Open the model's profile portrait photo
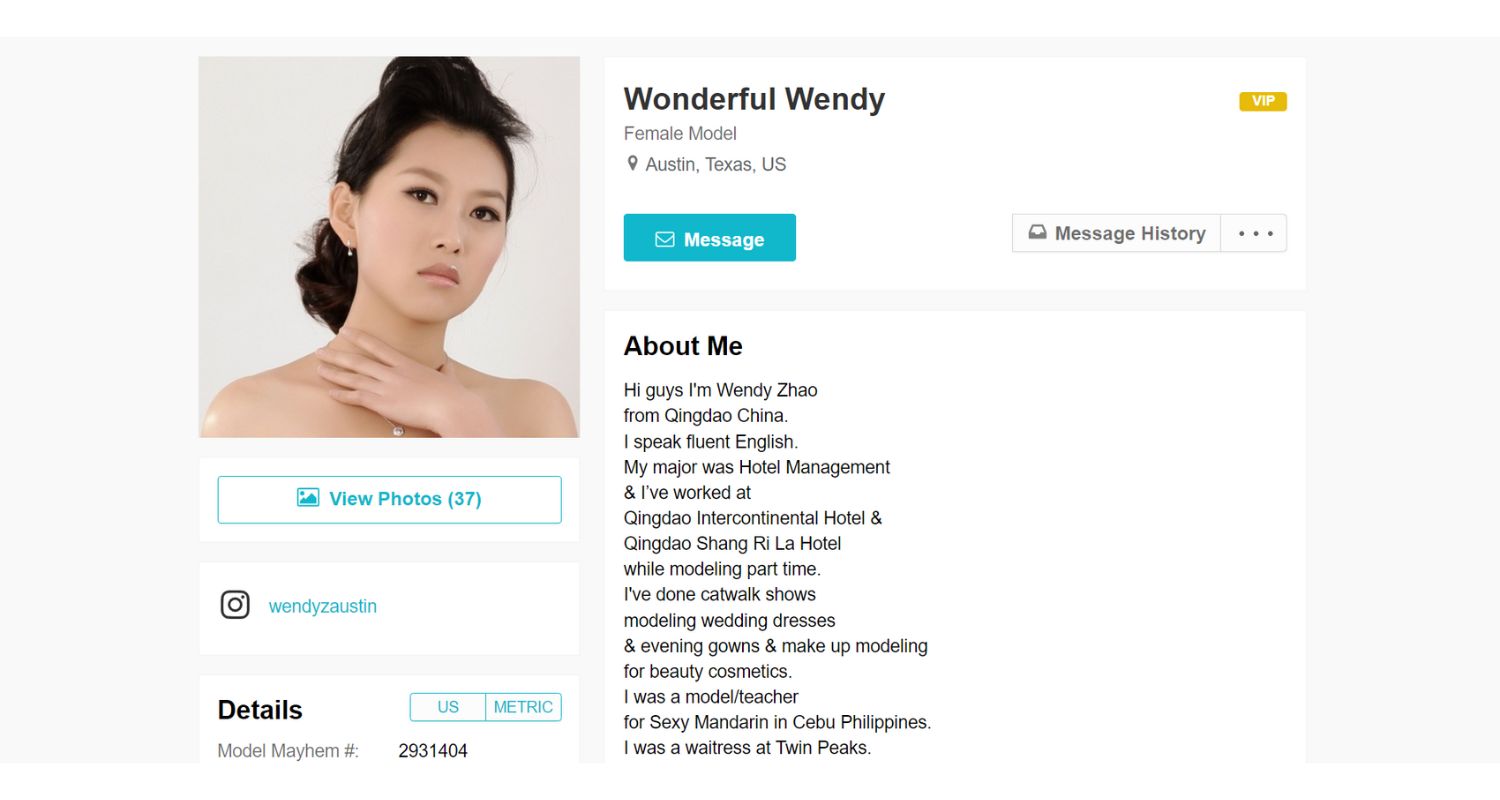 point(389,247)
